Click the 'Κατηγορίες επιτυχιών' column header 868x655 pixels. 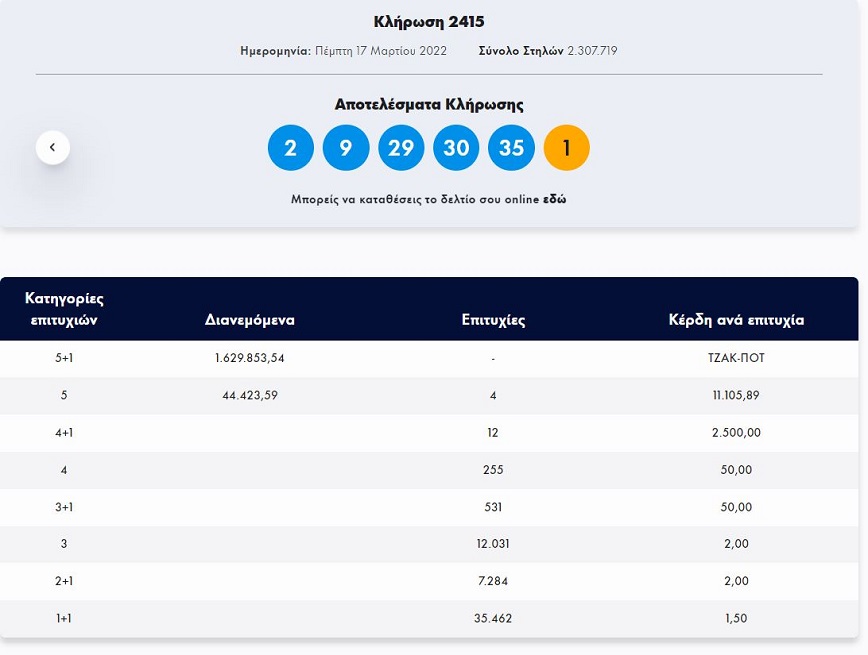coord(64,309)
